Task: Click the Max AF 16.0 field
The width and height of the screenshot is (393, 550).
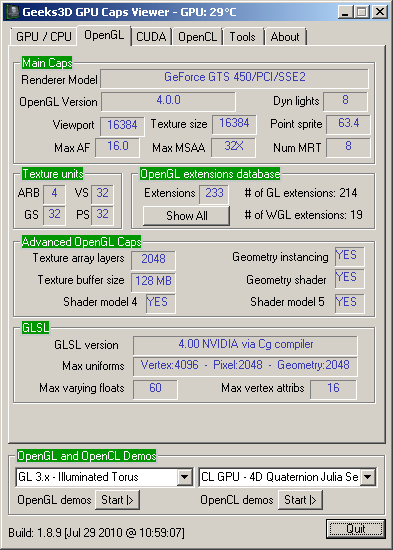Action: tap(118, 147)
